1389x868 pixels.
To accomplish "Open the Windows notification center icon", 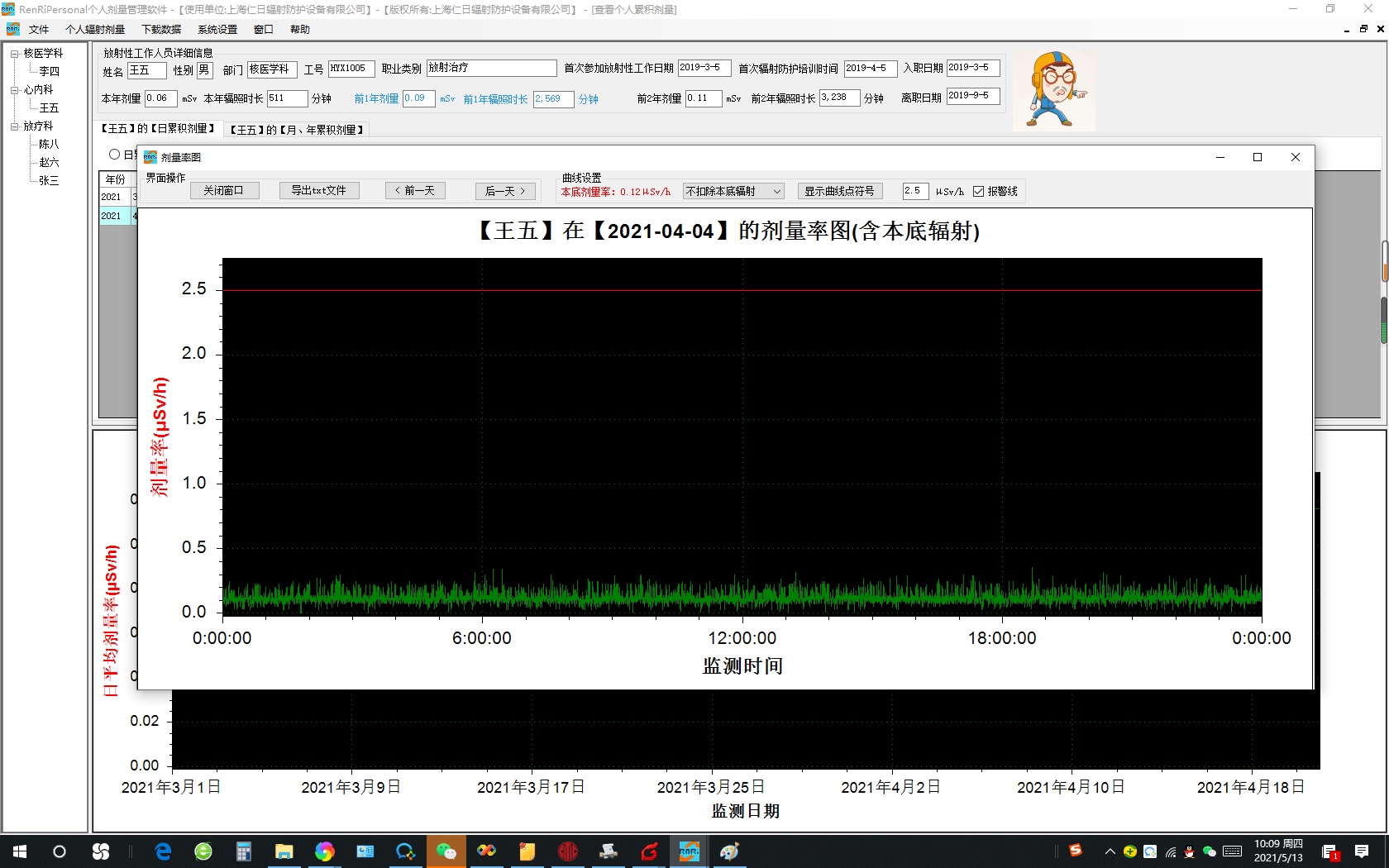I will [1361, 851].
